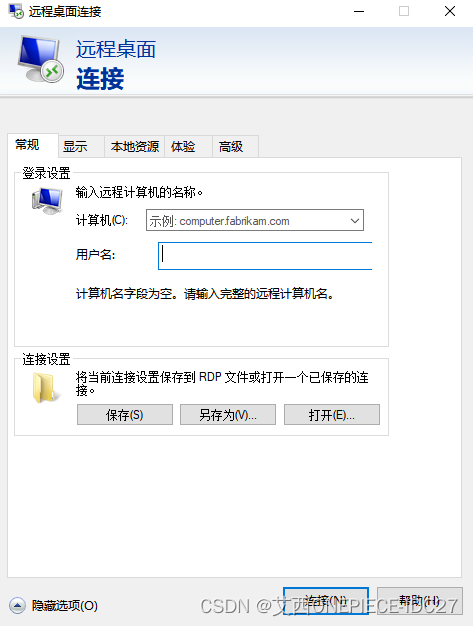473x626 pixels.
Task: Switch to the 常规 tab
Action: point(33,145)
